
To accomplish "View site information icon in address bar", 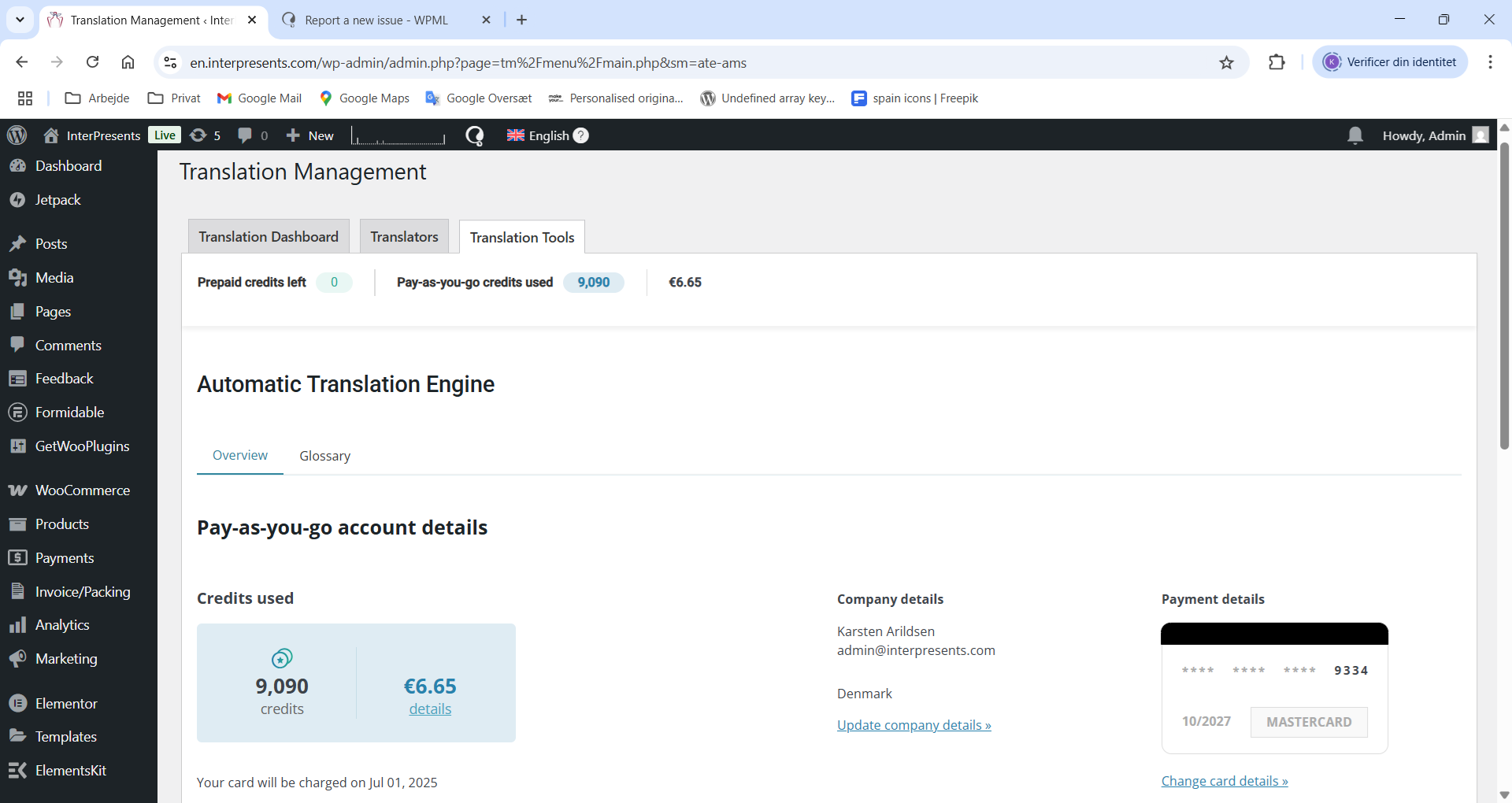I will 170,62.
